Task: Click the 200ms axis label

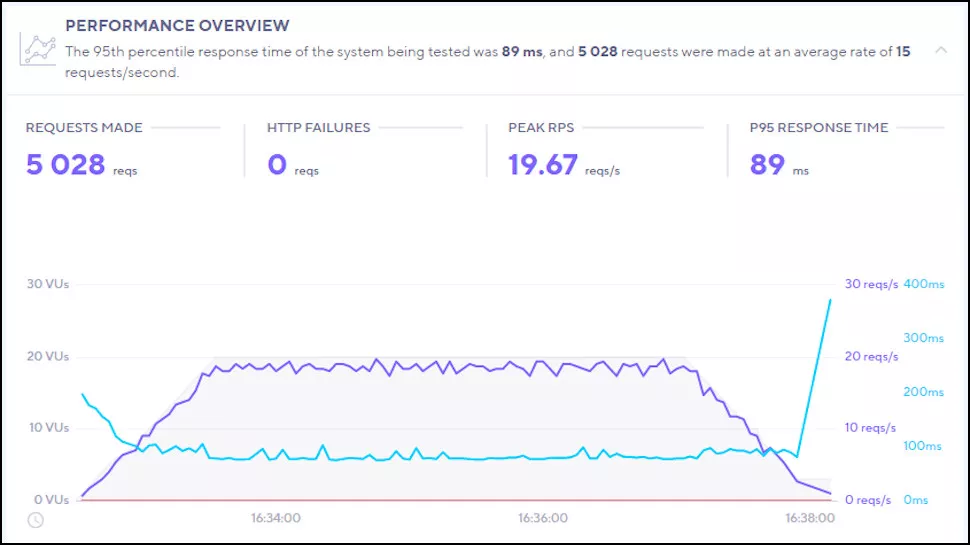Action: coord(924,392)
